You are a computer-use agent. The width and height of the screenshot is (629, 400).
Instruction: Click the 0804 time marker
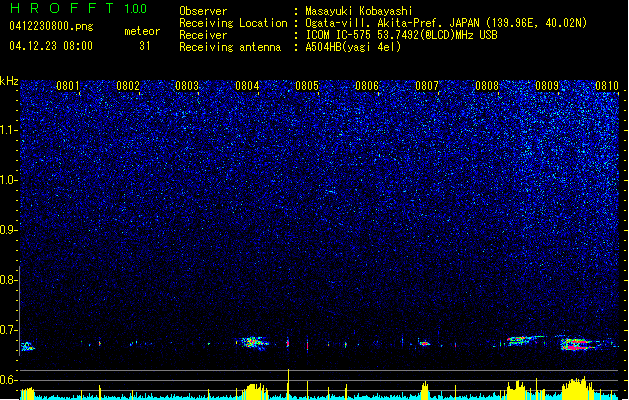point(247,86)
